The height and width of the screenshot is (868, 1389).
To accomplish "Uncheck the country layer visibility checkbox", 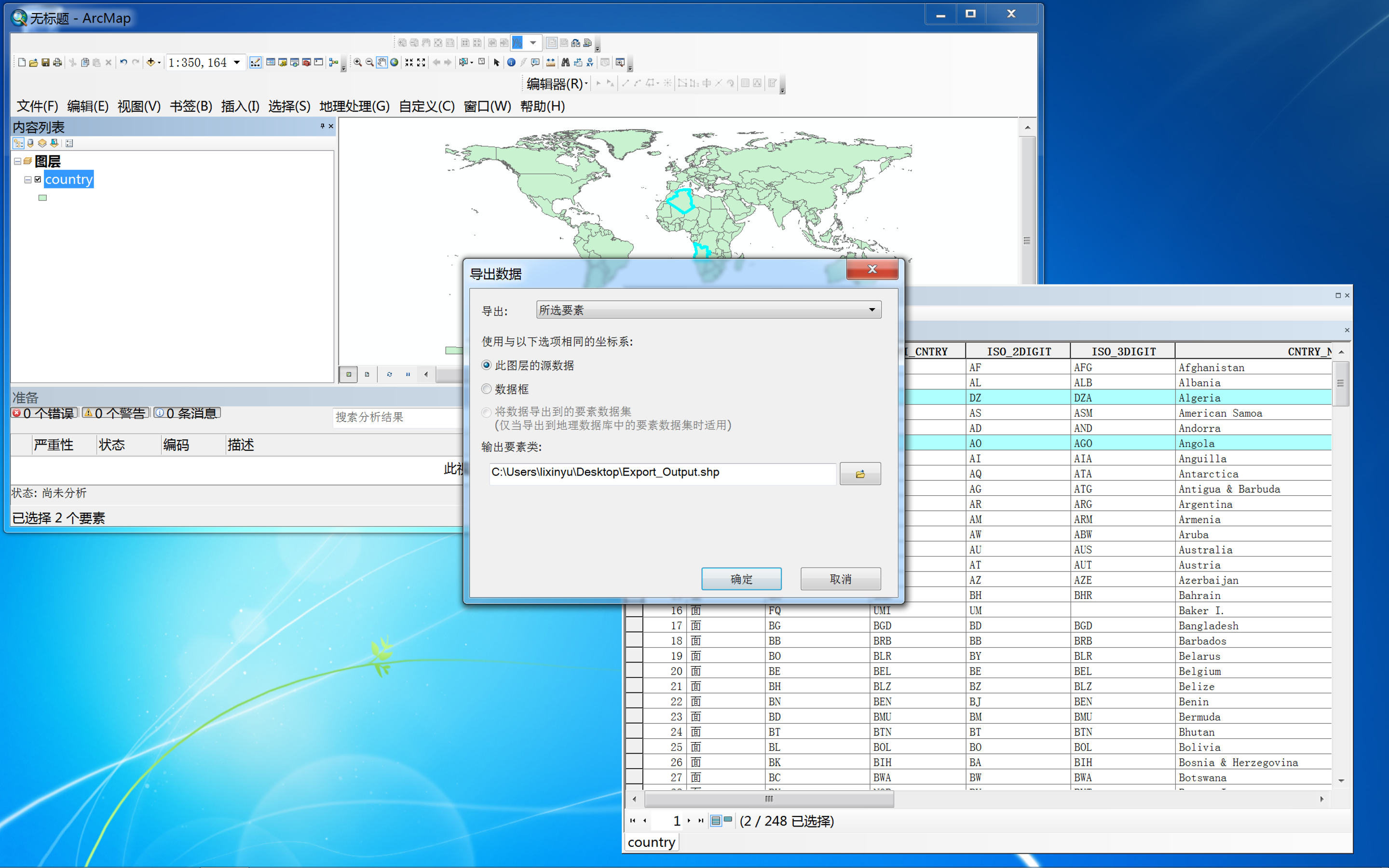I will pos(38,179).
